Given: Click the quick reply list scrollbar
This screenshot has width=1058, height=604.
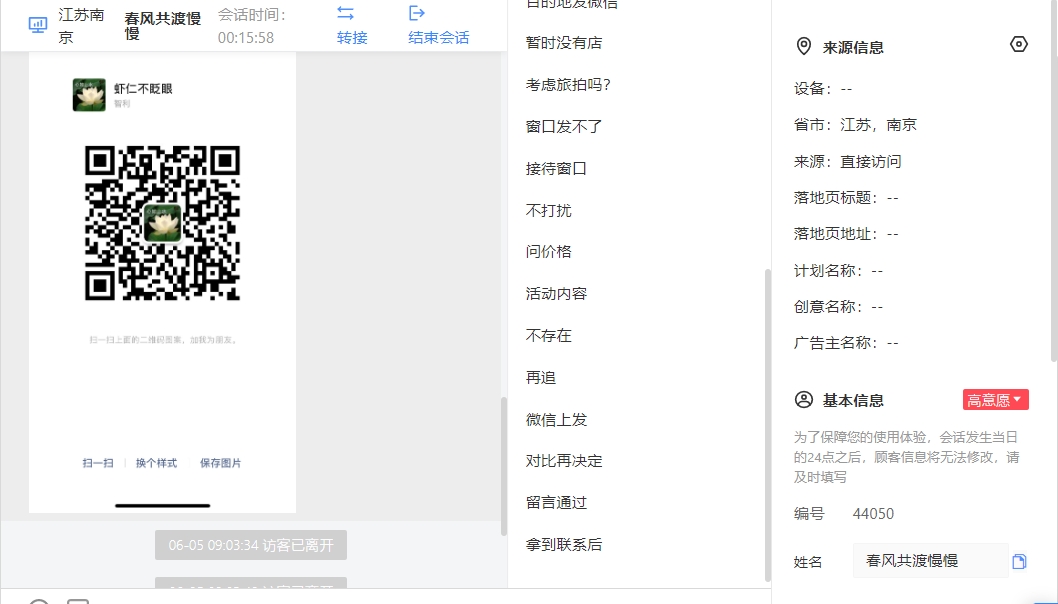Looking at the screenshot, I should coord(767,425).
